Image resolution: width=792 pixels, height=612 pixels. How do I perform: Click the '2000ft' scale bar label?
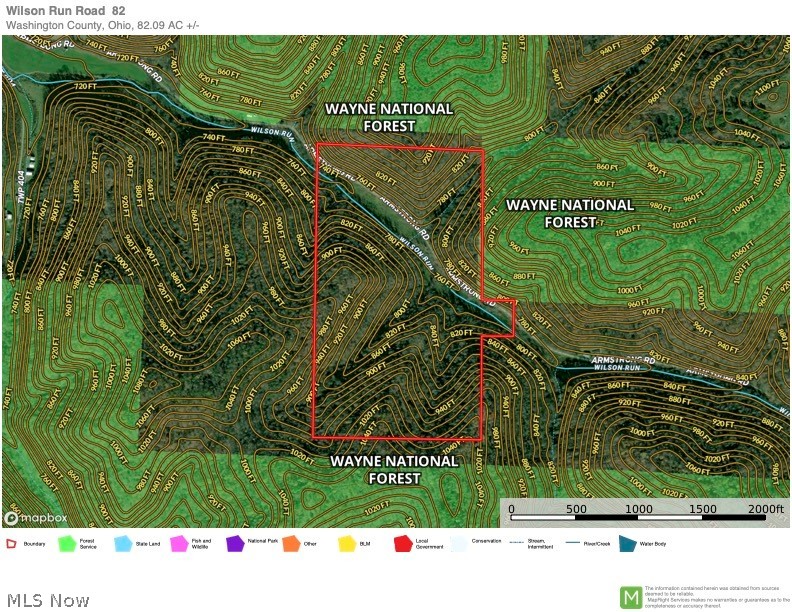click(766, 508)
